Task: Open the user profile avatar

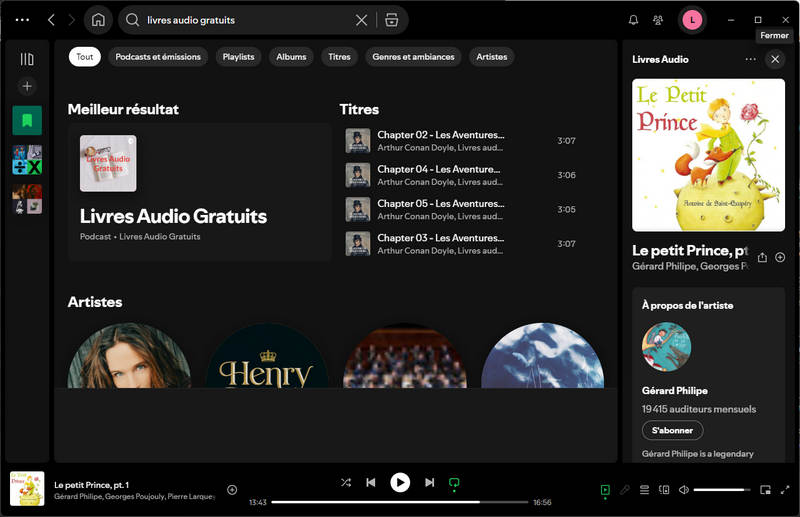Action: point(692,20)
